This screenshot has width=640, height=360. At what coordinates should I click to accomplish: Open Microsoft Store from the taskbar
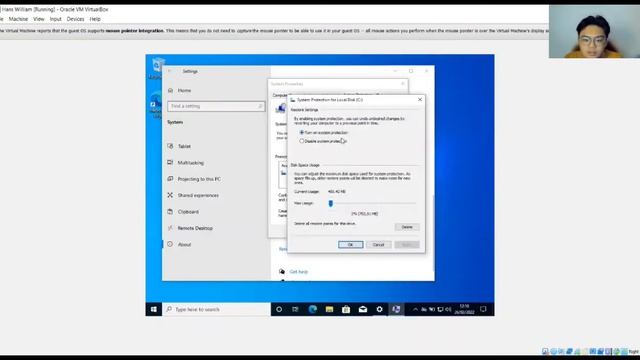click(x=346, y=309)
